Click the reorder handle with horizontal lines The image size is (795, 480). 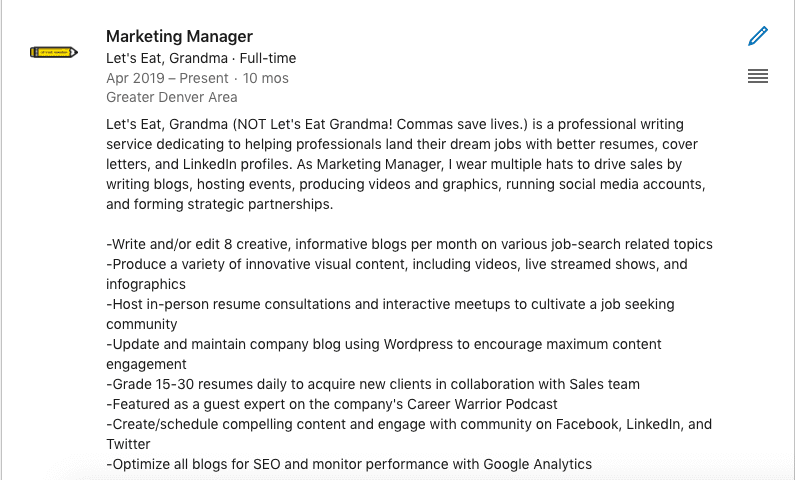click(758, 76)
